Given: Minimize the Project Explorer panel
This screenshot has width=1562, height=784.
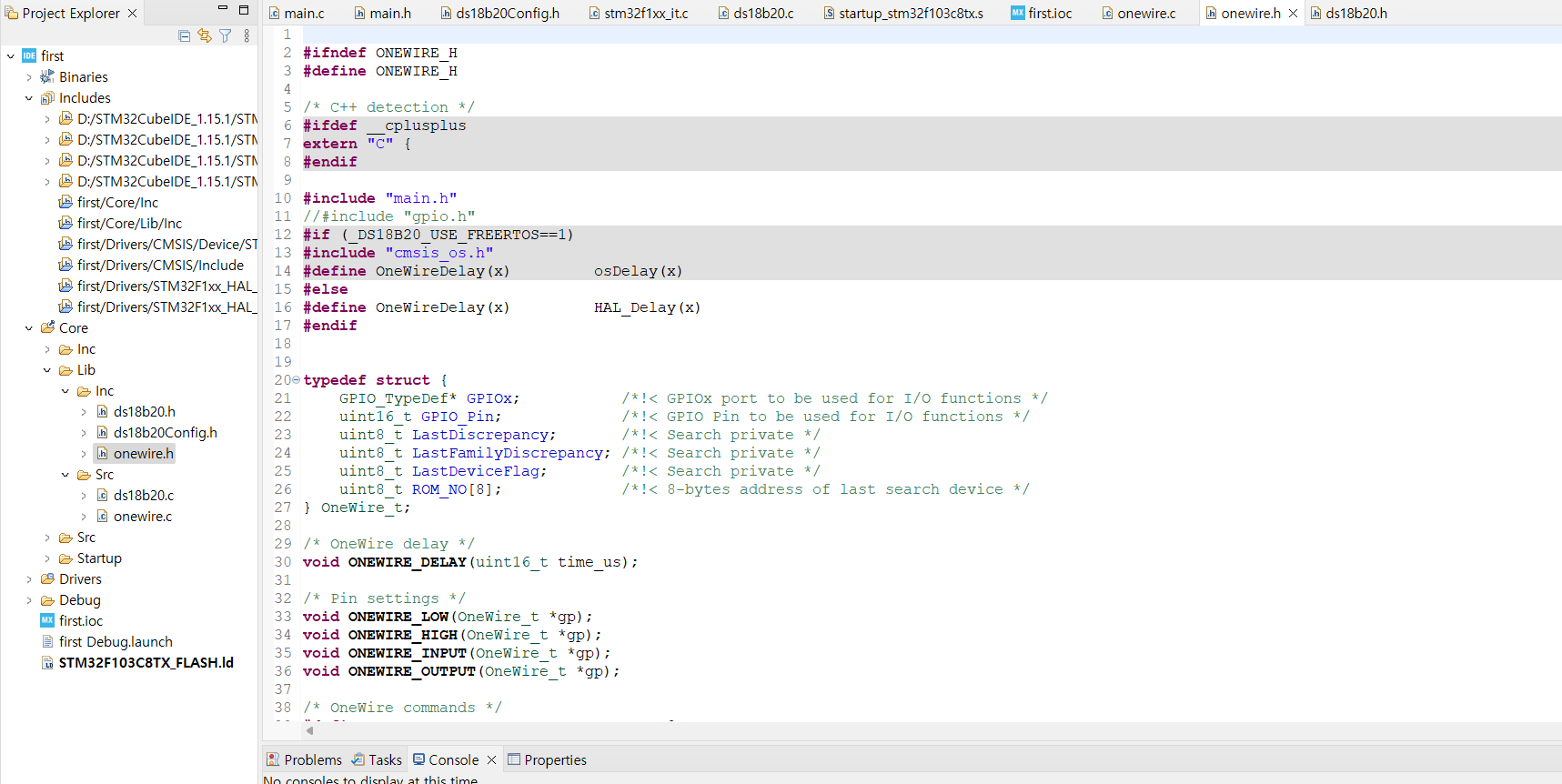Looking at the screenshot, I should coord(223,9).
